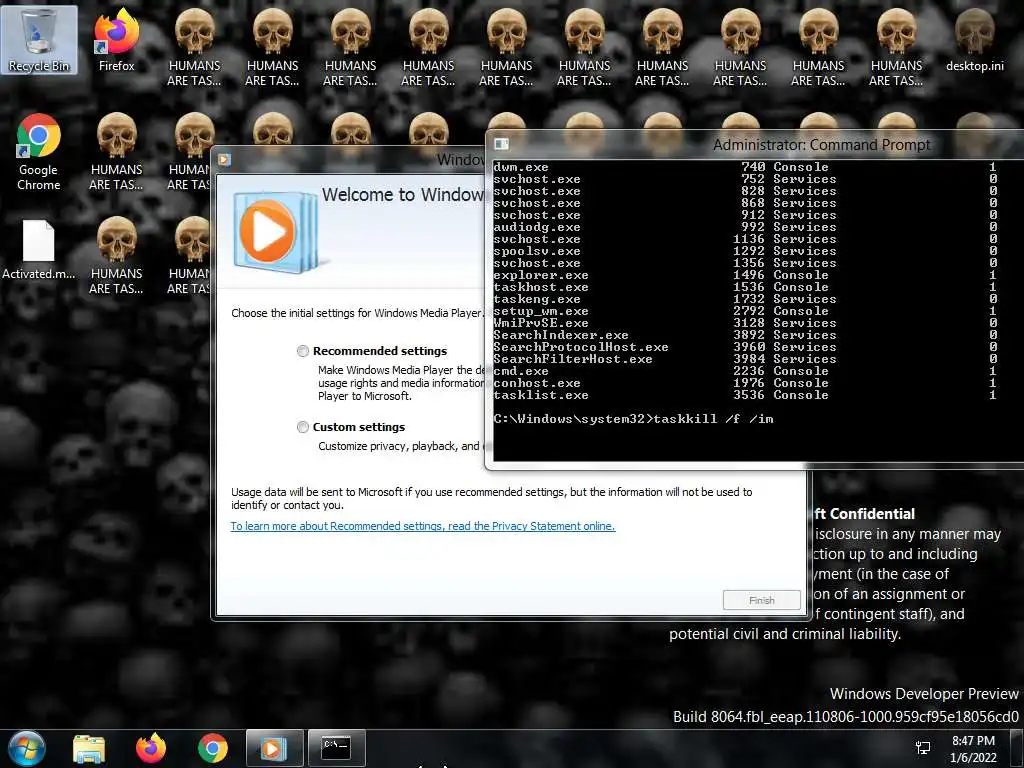Viewport: 1024px width, 768px height.
Task: Select the skull icon right of Activated.m... file
Action: [x=116, y=256]
